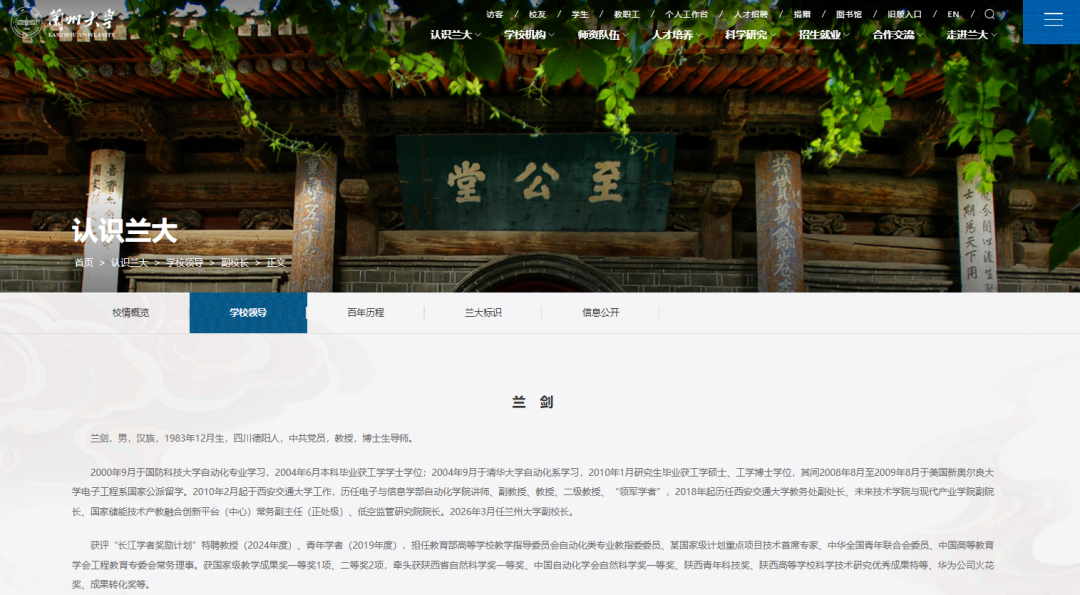
Task: Open the 人才培养 menu
Action: coord(676,35)
